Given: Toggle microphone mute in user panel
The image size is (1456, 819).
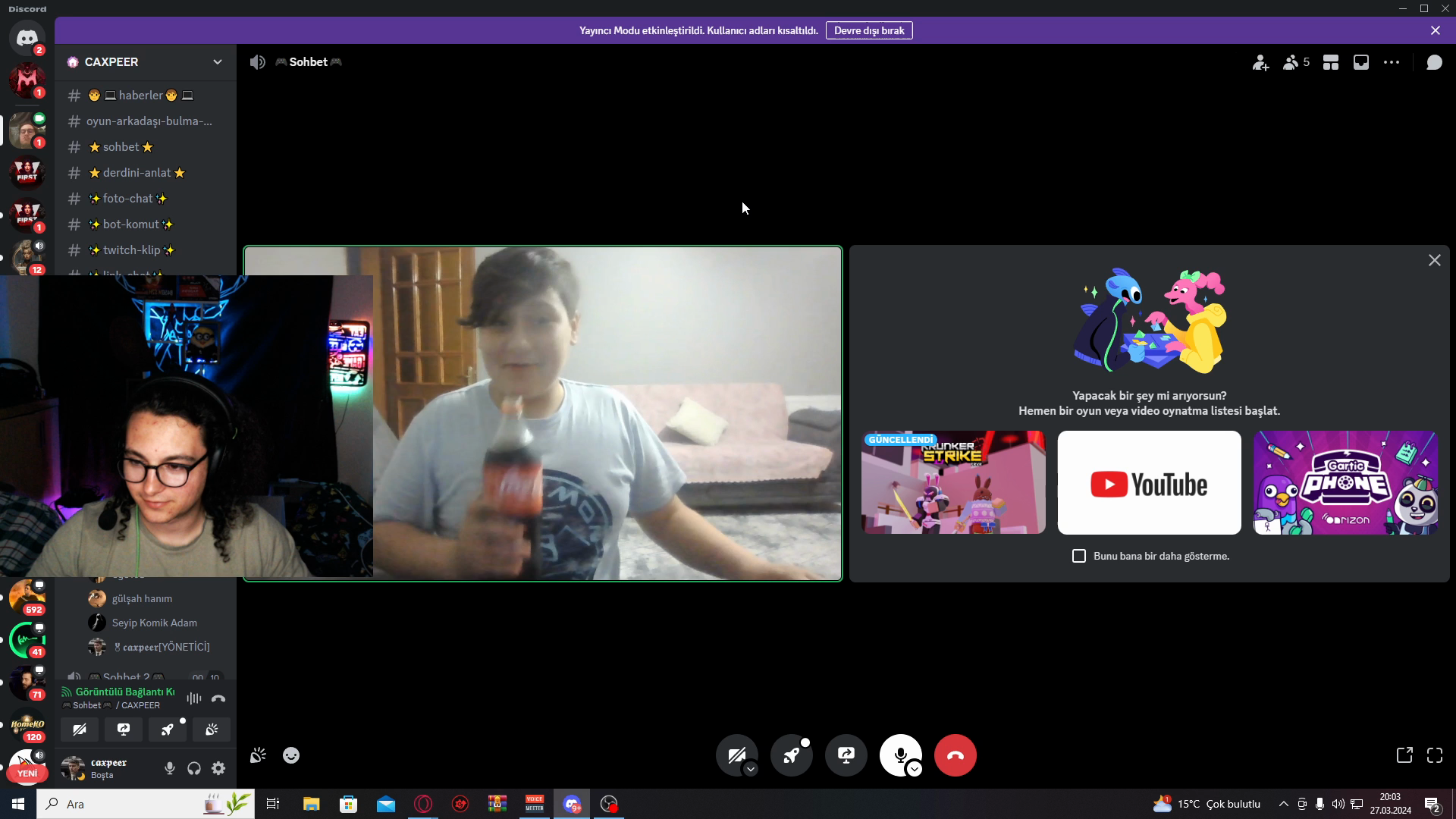Looking at the screenshot, I should tap(170, 768).
